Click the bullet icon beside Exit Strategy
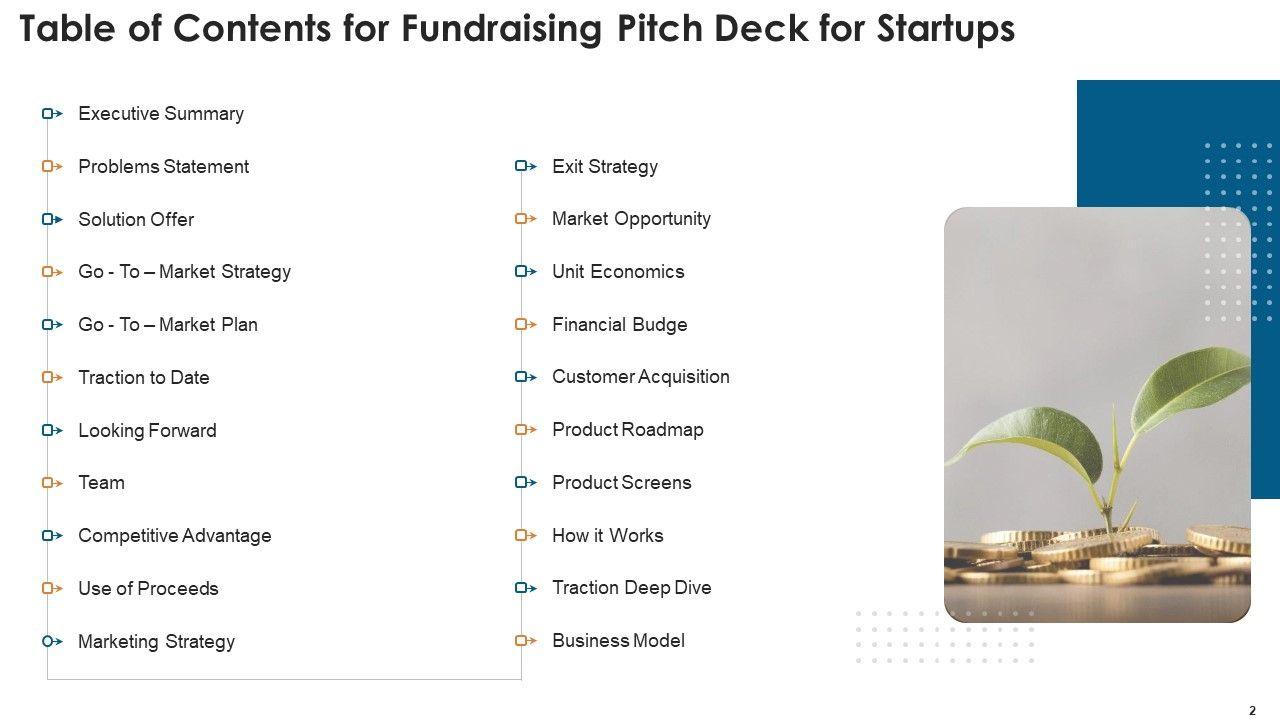Screen dimensions: 1280x720 tap(526, 167)
